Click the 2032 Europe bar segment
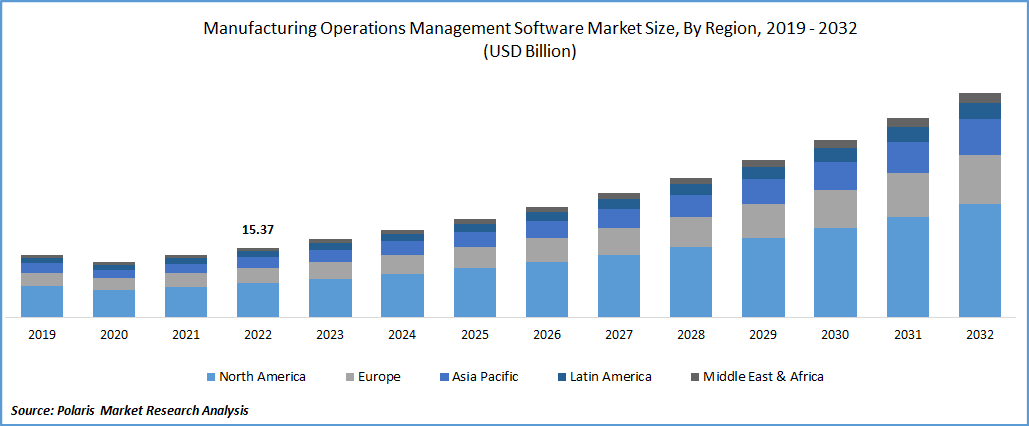This screenshot has width=1029, height=426. [x=980, y=180]
